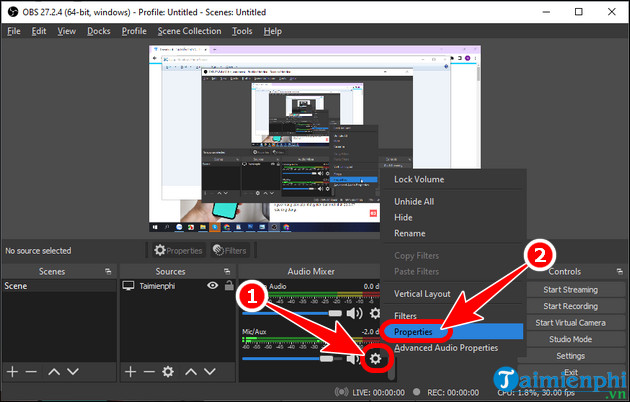Pop out the Sources dock
Viewport: 630px width, 402px height.
point(227,271)
